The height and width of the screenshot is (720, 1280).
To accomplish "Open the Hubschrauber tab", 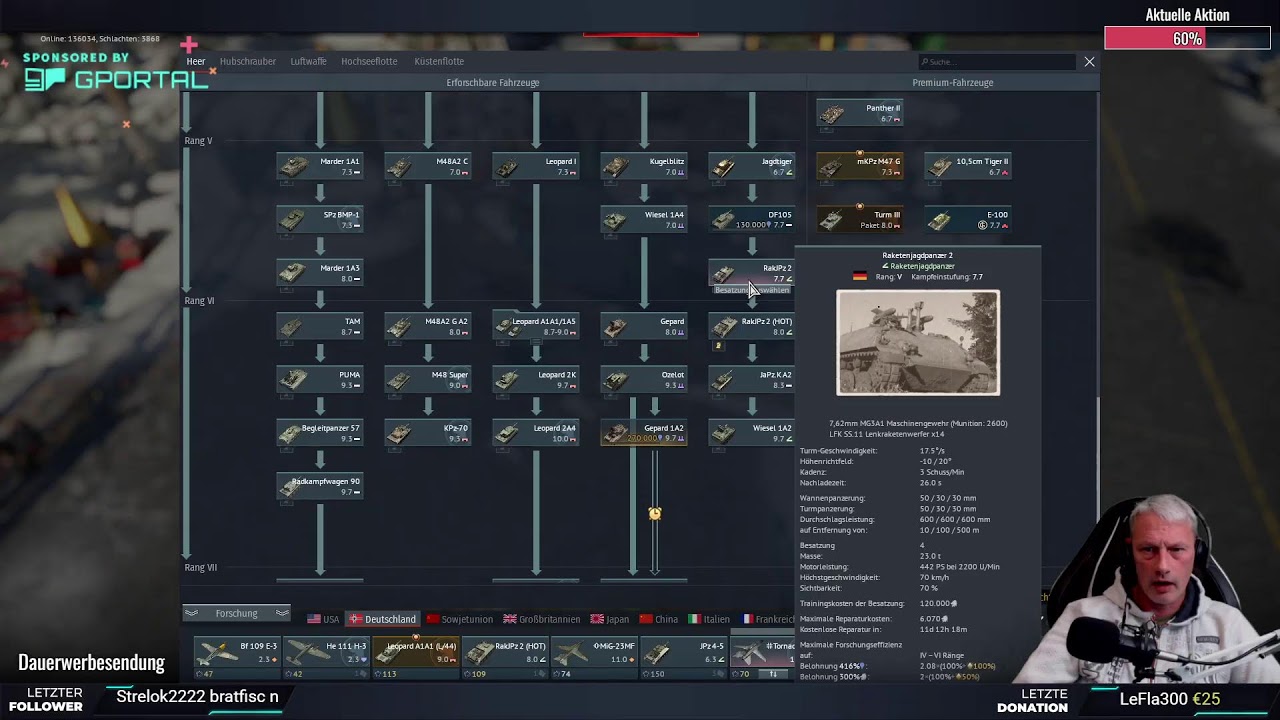I will tap(248, 61).
